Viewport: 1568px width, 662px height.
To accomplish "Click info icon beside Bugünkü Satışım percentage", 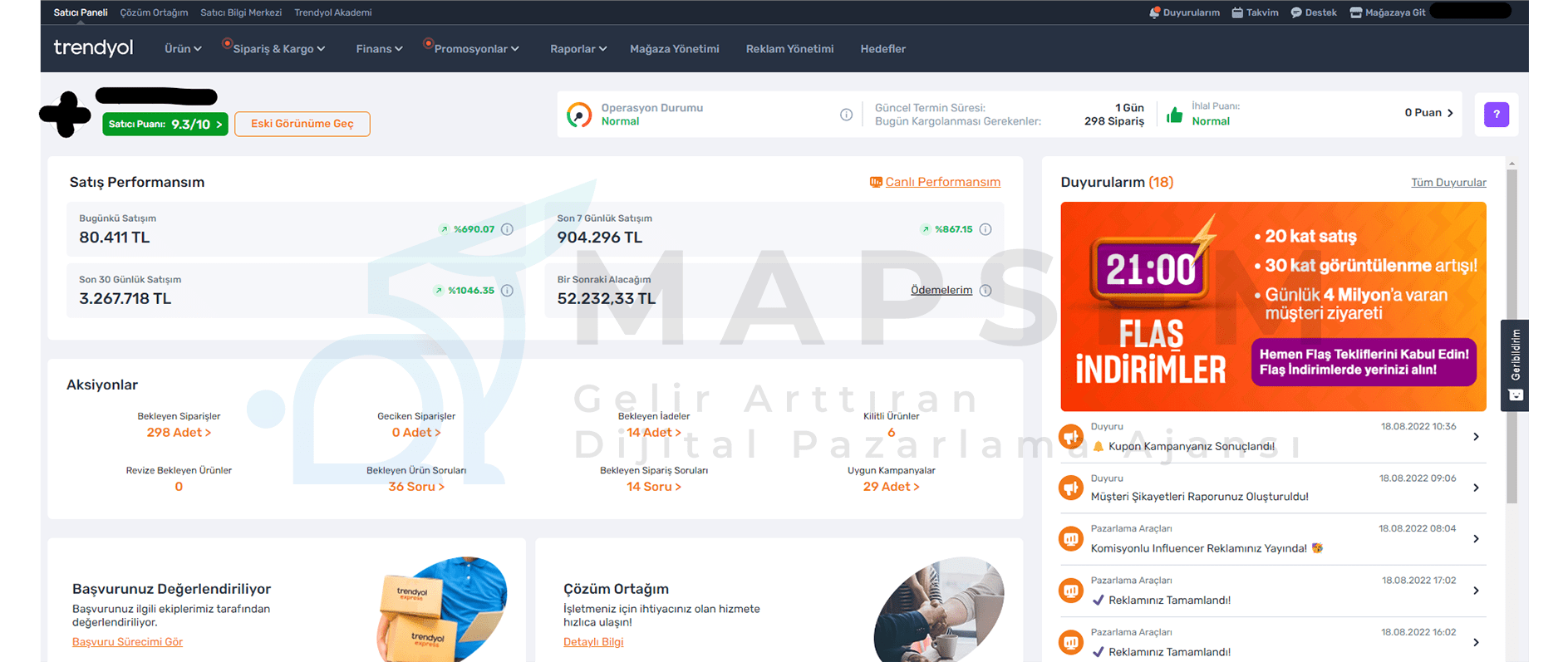I will [x=507, y=229].
